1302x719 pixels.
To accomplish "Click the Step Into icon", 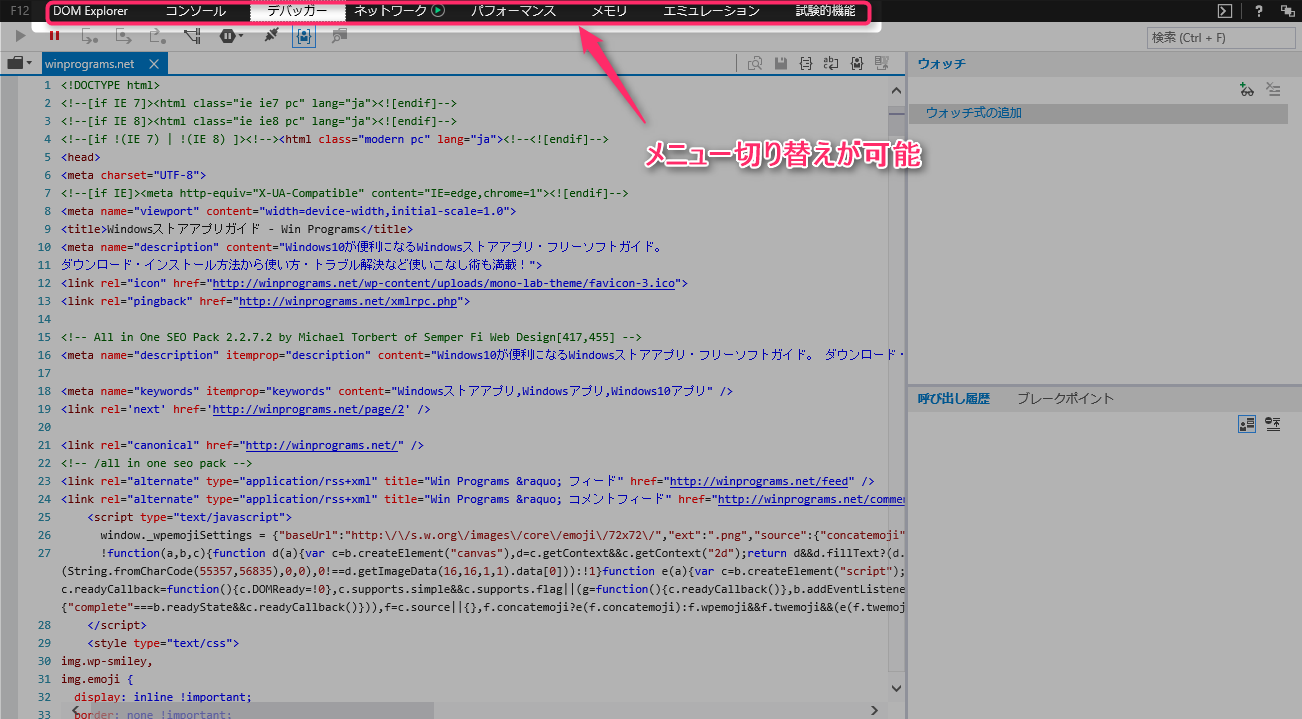I will [x=91, y=37].
